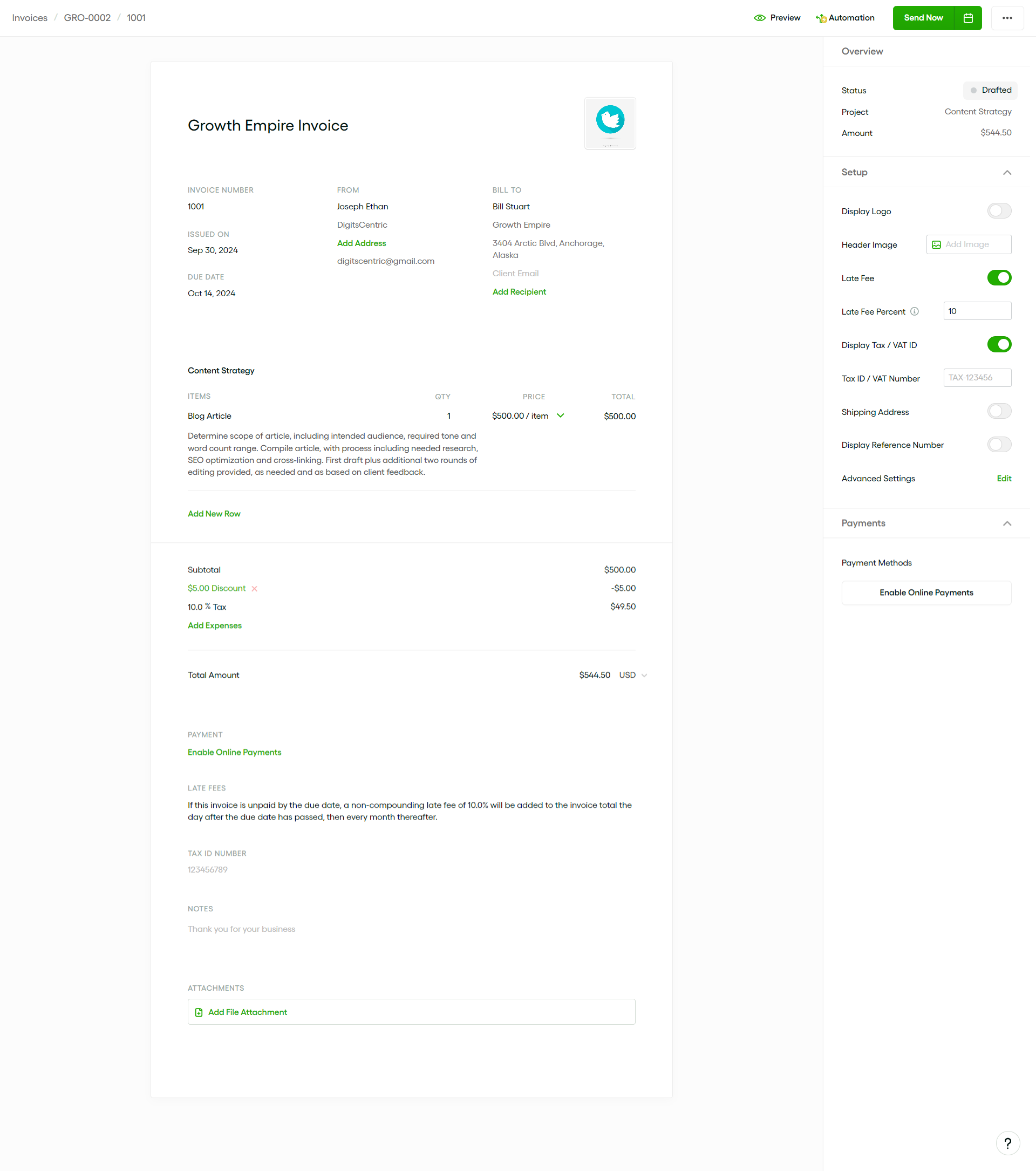
Task: Click the Add New Row link
Action: click(213, 513)
